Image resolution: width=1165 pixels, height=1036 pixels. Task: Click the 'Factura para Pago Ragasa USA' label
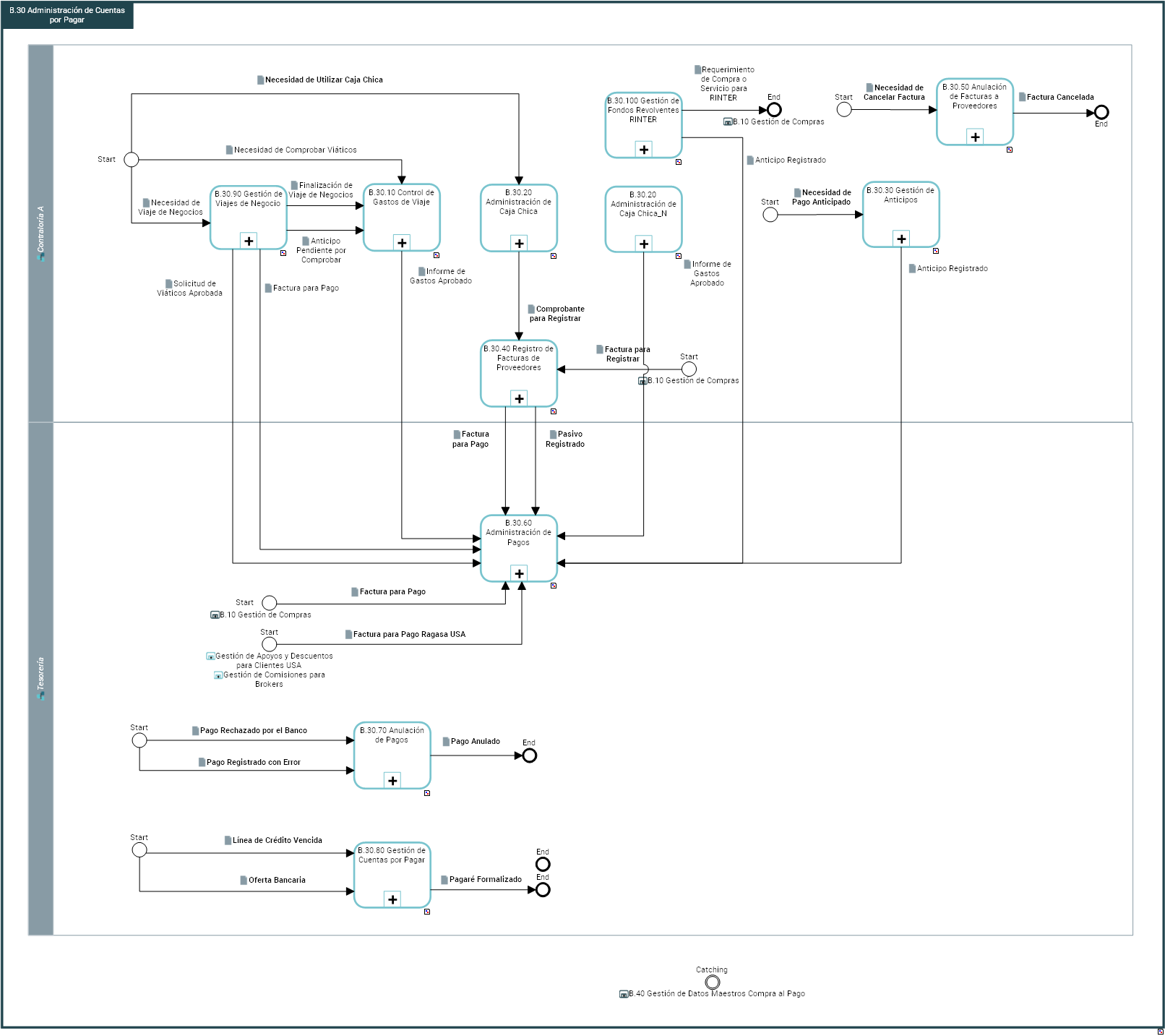click(x=405, y=635)
